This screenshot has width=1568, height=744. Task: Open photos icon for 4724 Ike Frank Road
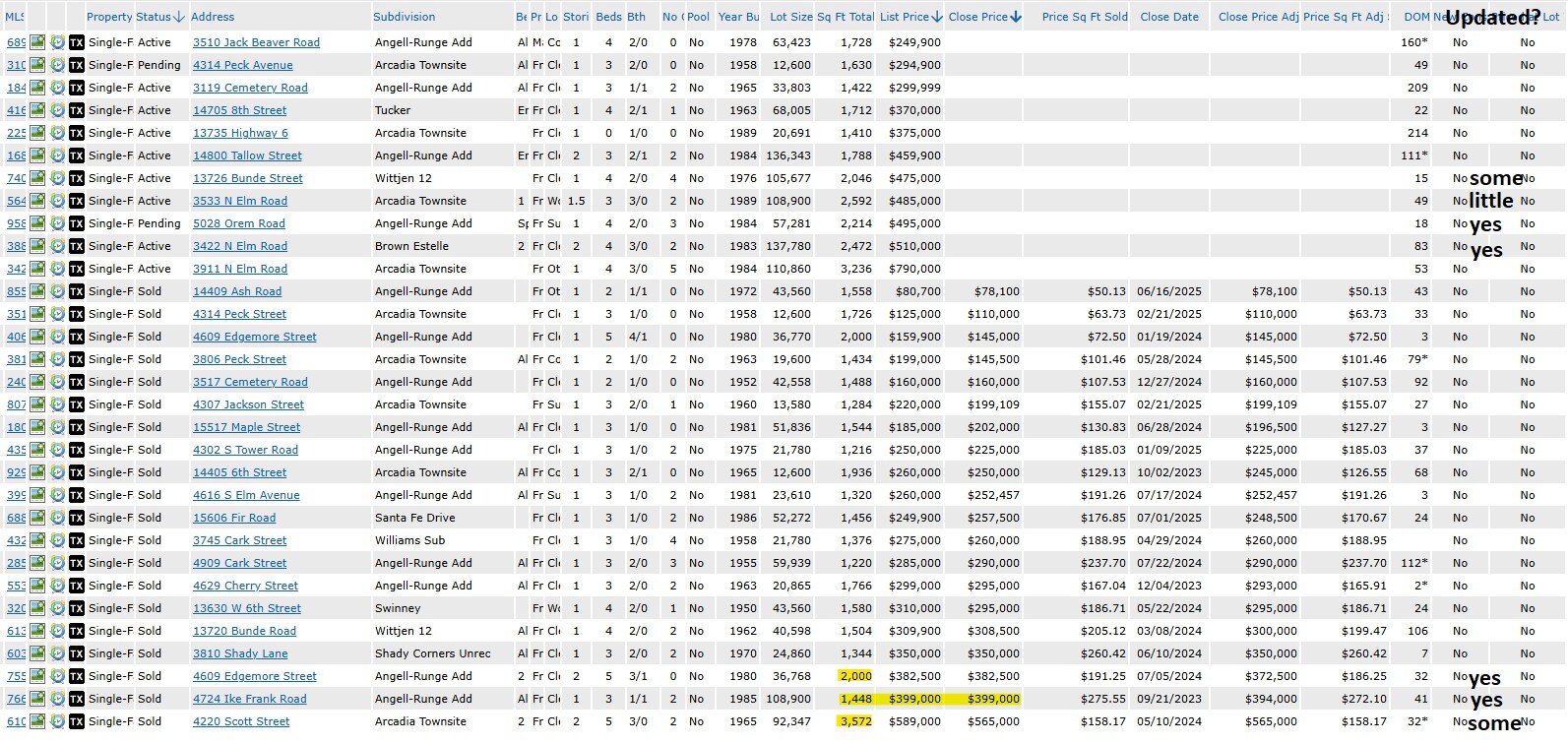click(x=37, y=699)
